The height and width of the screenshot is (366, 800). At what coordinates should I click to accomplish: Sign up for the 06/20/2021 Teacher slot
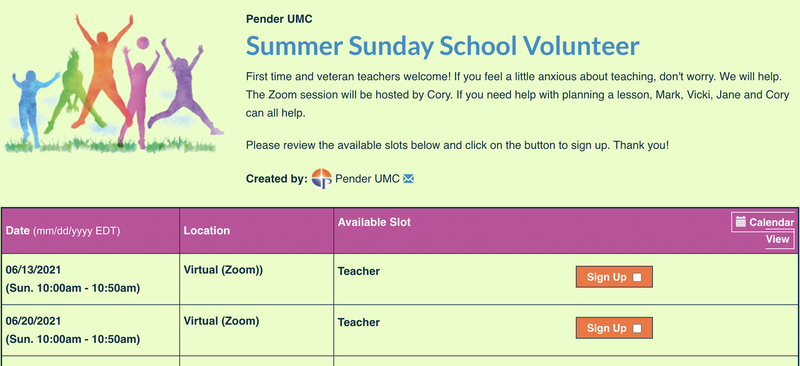tap(614, 328)
